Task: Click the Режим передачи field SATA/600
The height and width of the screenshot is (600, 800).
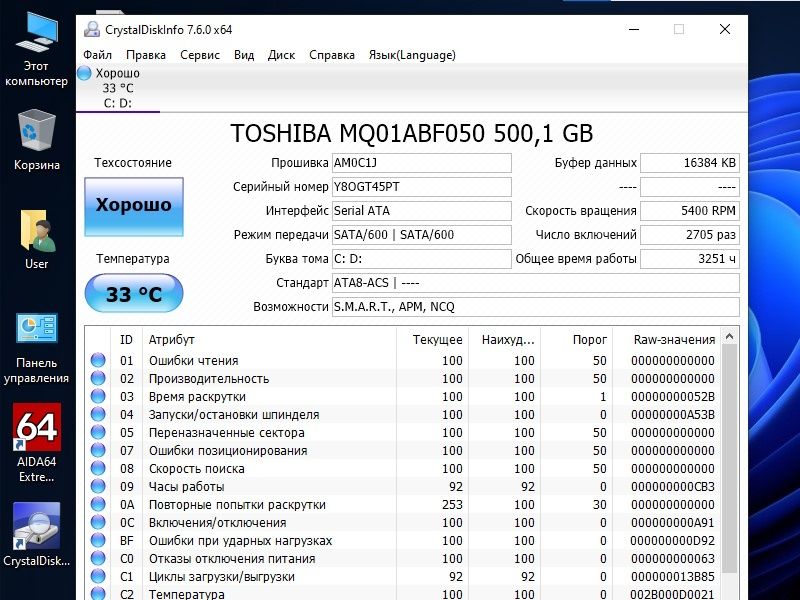Action: (x=421, y=235)
